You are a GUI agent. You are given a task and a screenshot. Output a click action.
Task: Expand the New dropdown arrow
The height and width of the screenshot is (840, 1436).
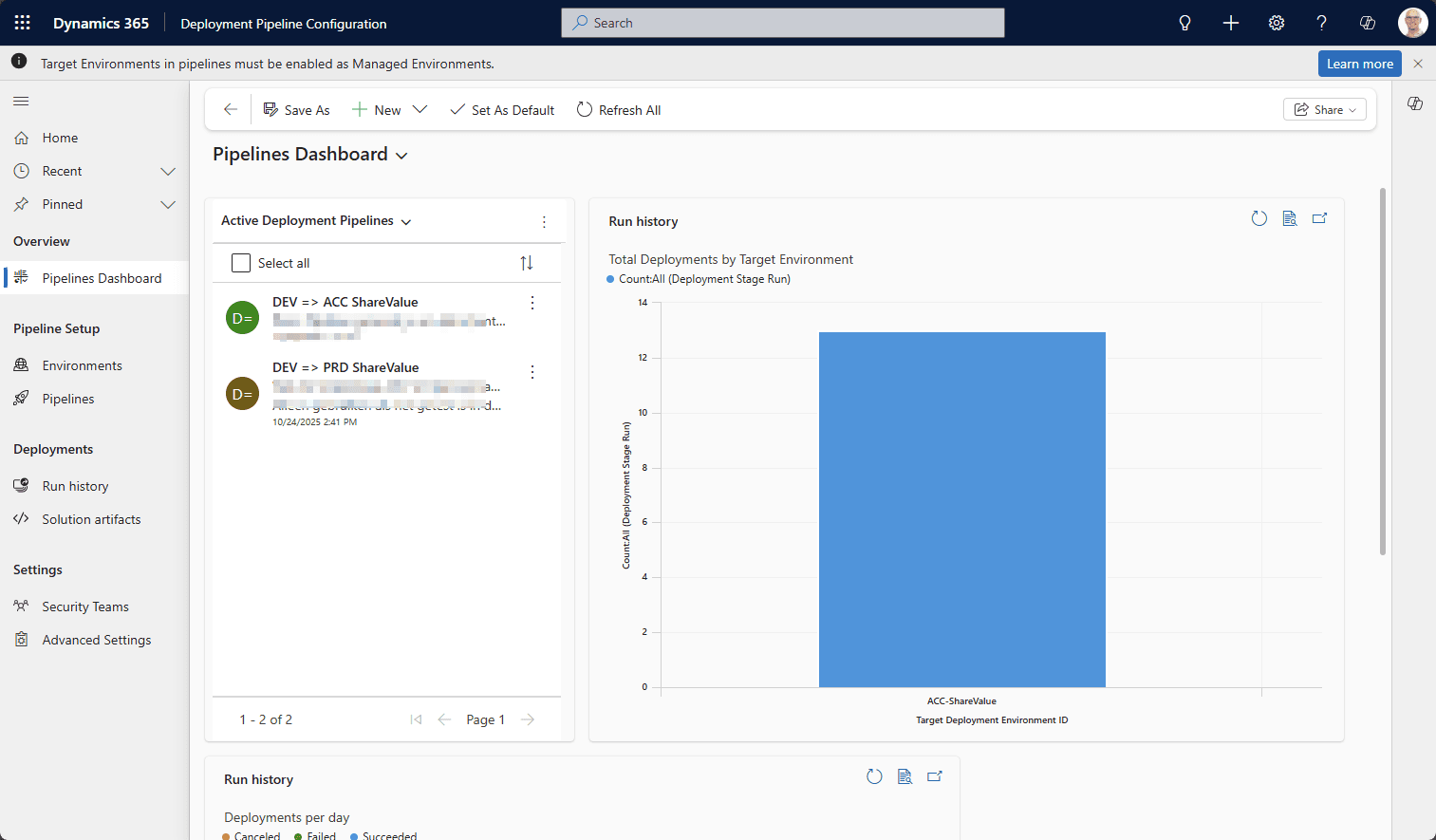pyautogui.click(x=420, y=110)
